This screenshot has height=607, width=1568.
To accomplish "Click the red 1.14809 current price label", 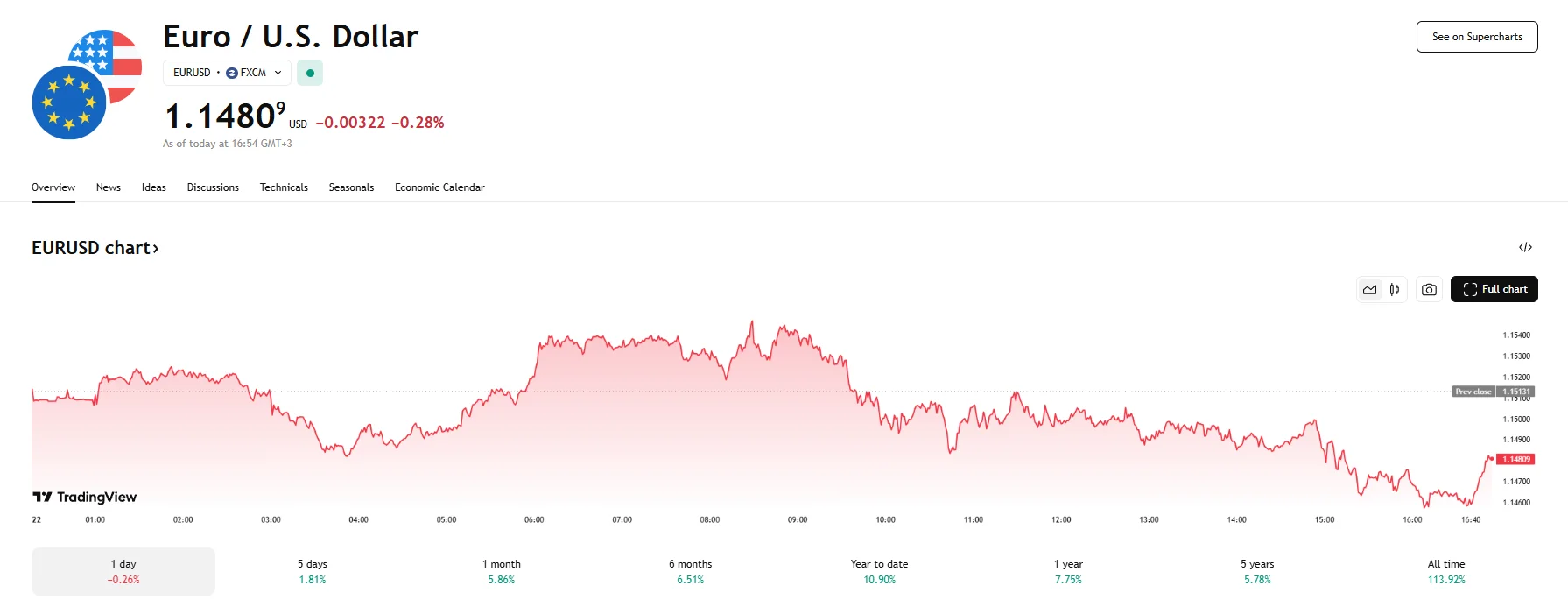I will tap(1515, 459).
